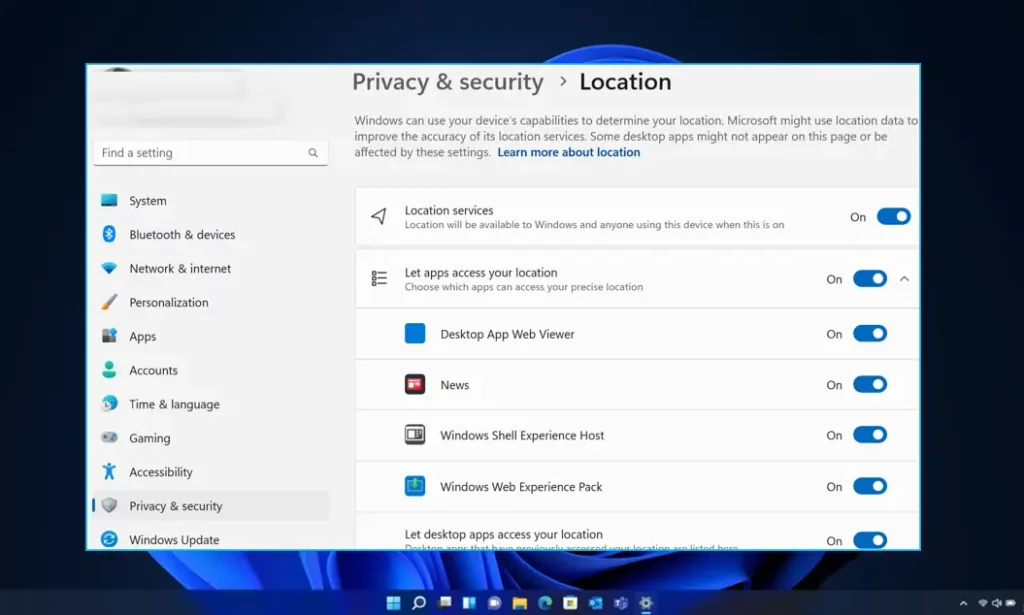1024x615 pixels.
Task: Click the Location page title
Action: [625, 82]
